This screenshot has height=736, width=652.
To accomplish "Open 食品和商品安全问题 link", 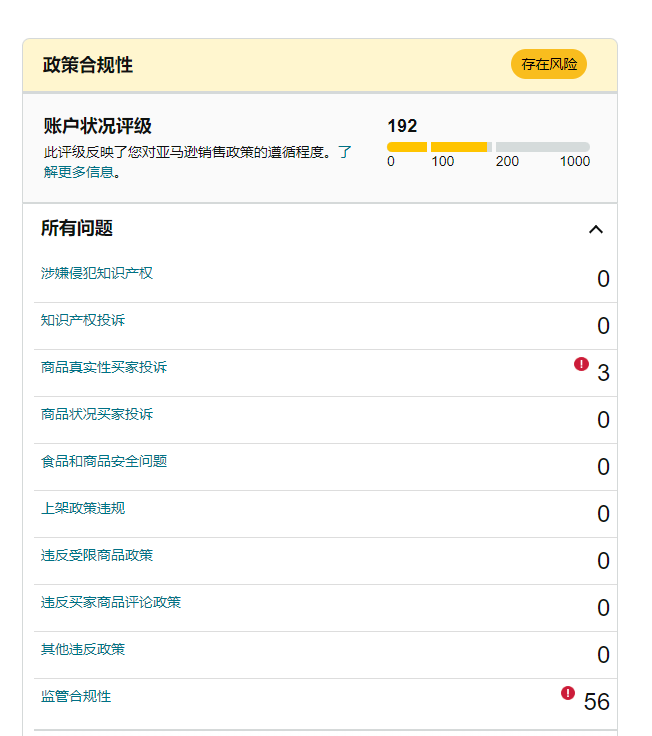I will (104, 461).
